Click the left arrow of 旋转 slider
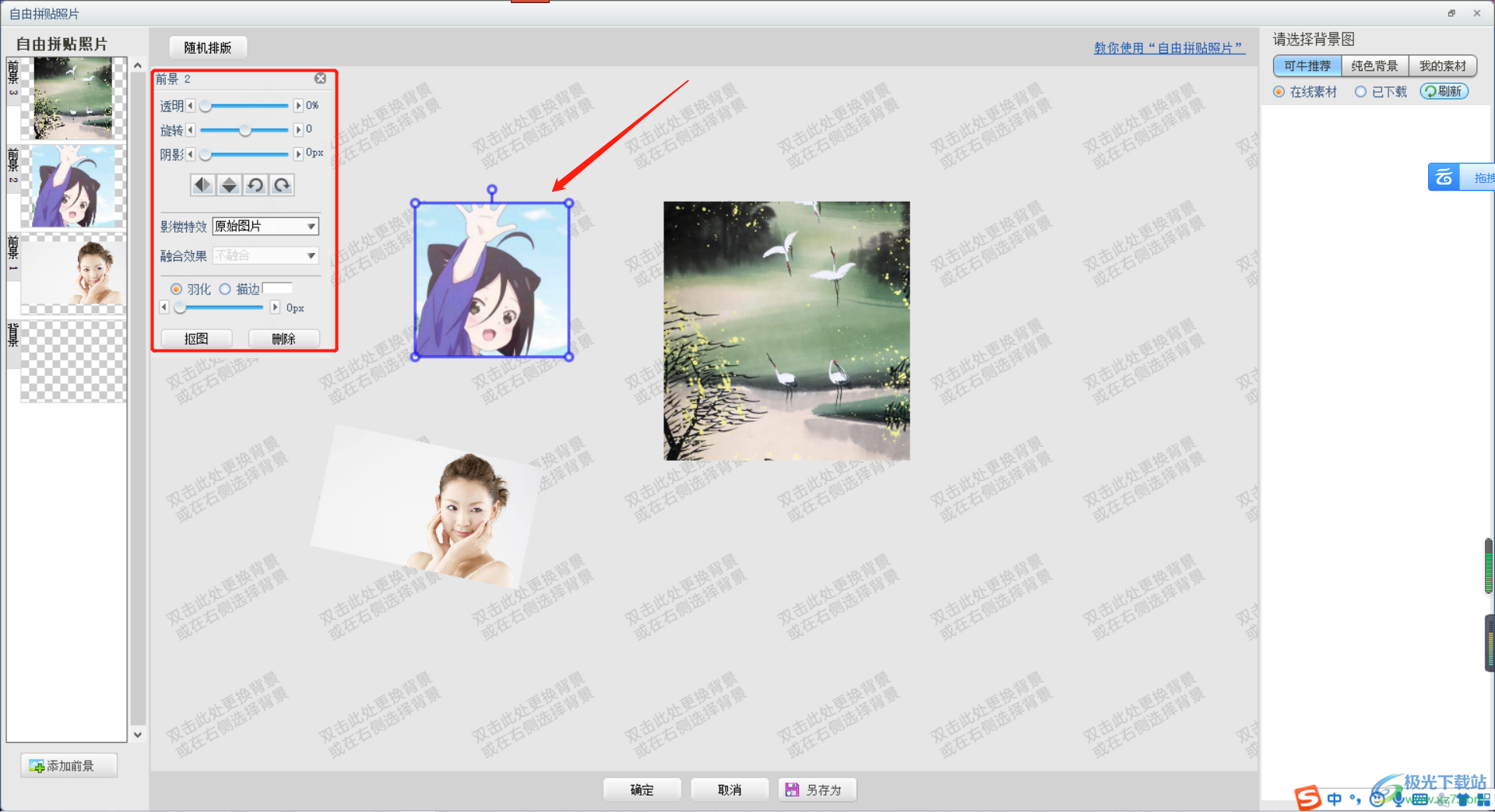This screenshot has height=812, width=1495. (191, 129)
